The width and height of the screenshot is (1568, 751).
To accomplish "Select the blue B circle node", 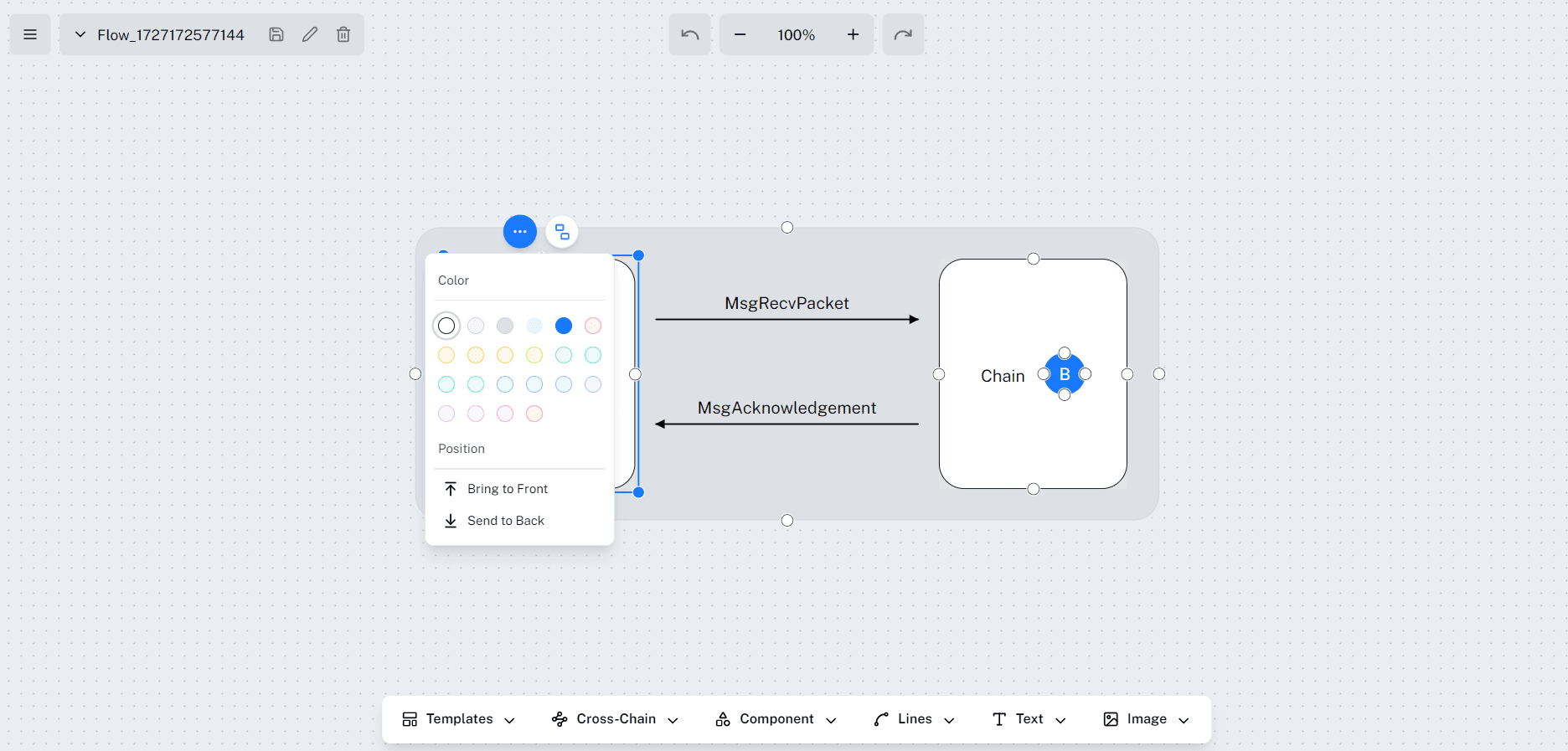I will [x=1065, y=374].
